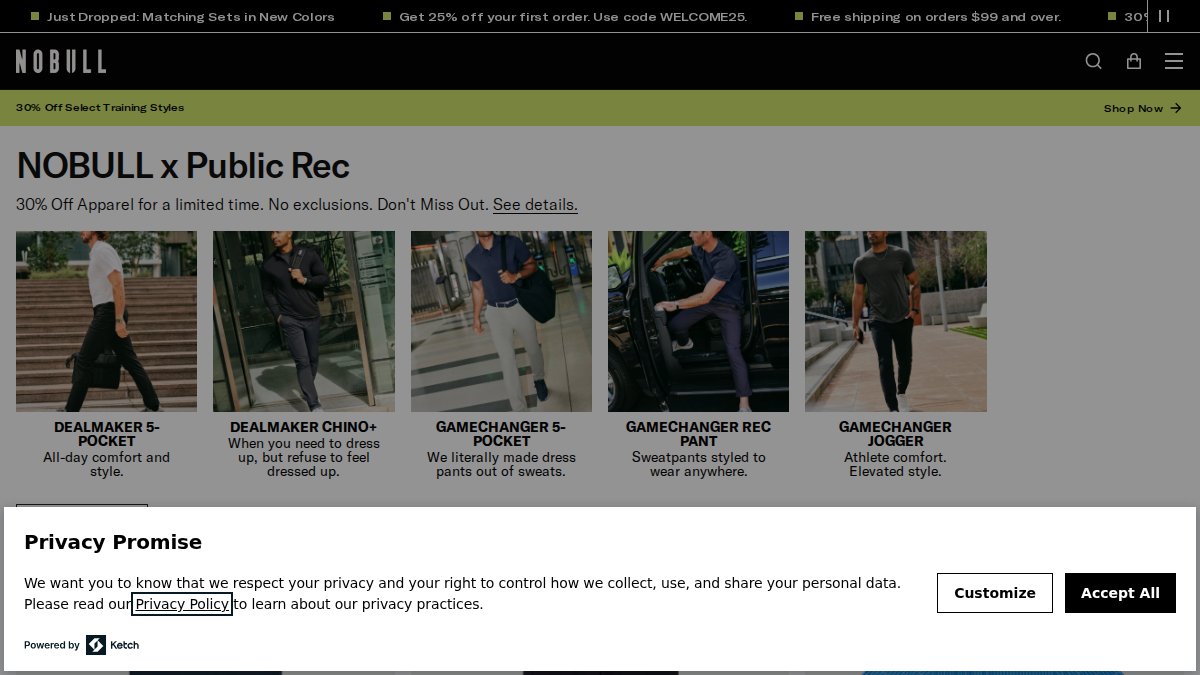Open the search magnifier icon
Viewport: 1200px width, 675px height.
tap(1094, 61)
